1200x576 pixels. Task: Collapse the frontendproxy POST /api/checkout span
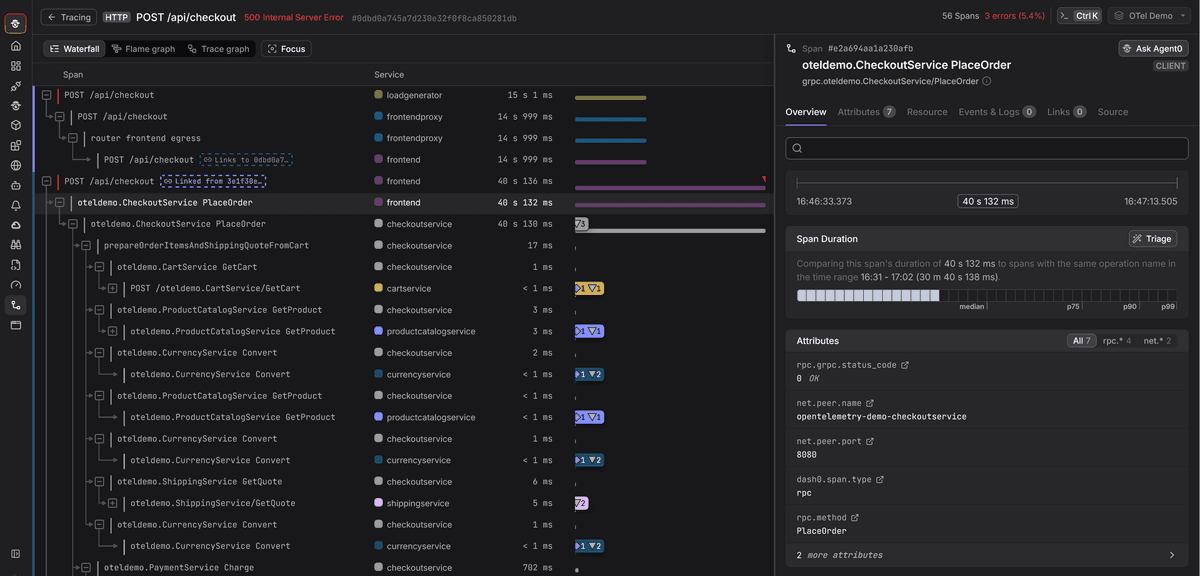pos(59,117)
